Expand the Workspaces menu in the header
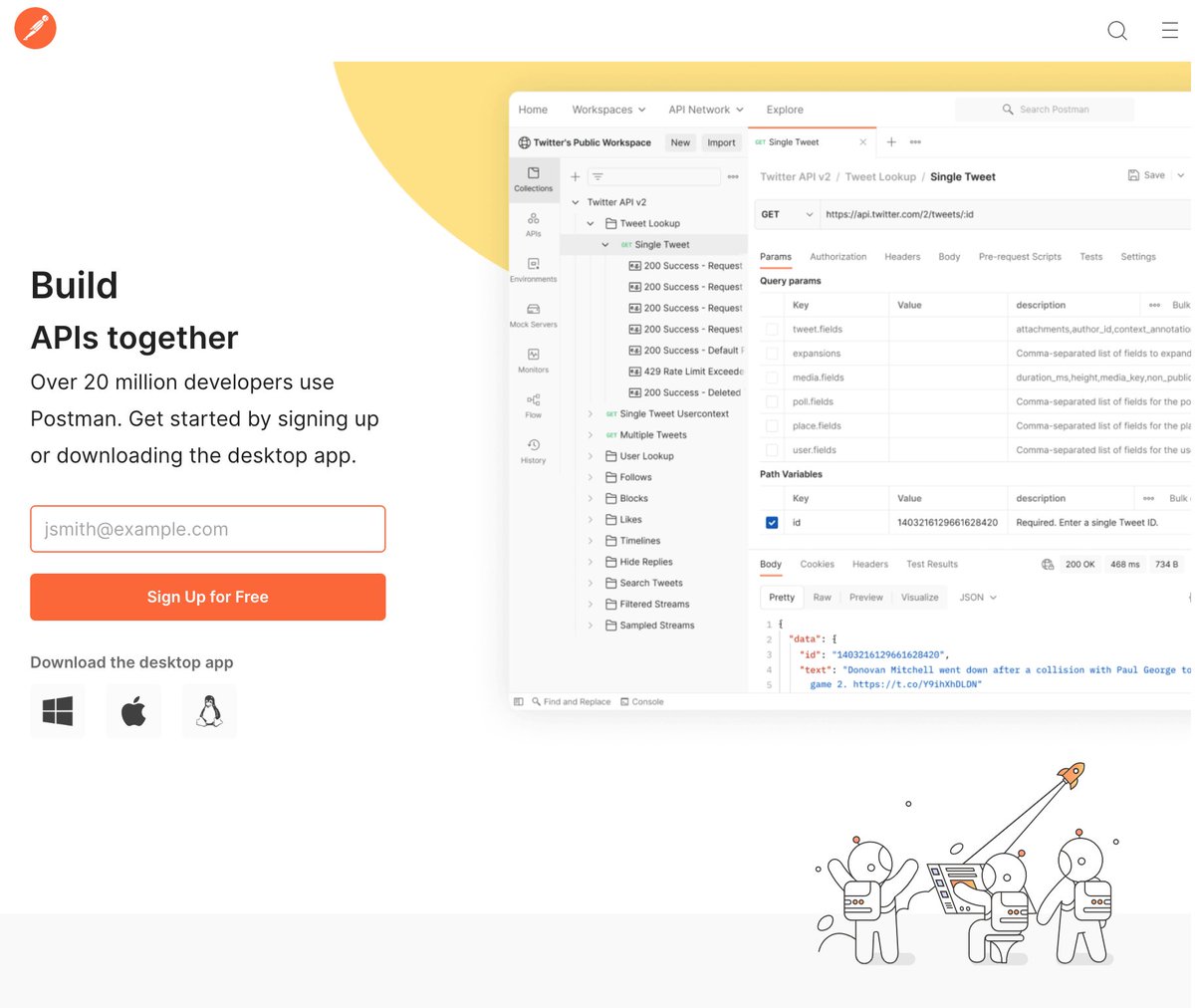This screenshot has width=1195, height=1008. point(607,110)
